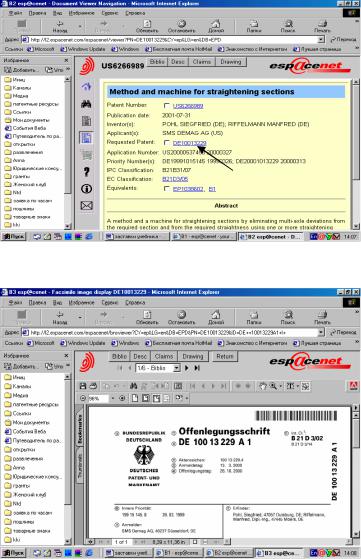Click Обновить refresh icon in Document Viewer Navigation window

[147, 26]
